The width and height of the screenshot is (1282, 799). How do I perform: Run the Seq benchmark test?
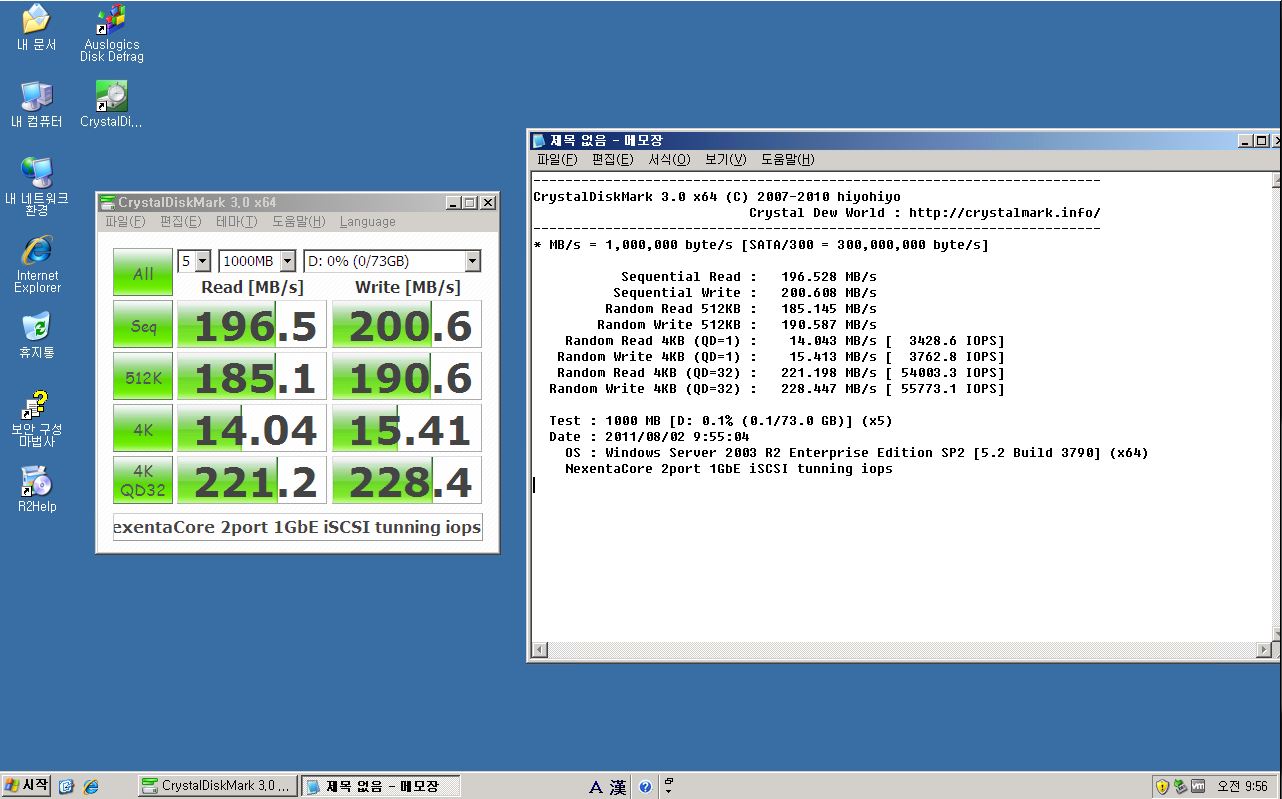tap(143, 326)
